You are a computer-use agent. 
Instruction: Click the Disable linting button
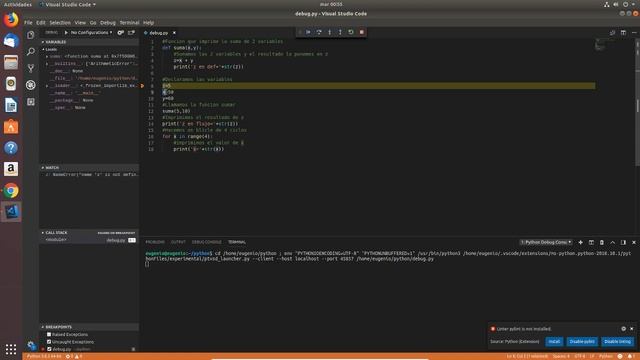click(617, 342)
